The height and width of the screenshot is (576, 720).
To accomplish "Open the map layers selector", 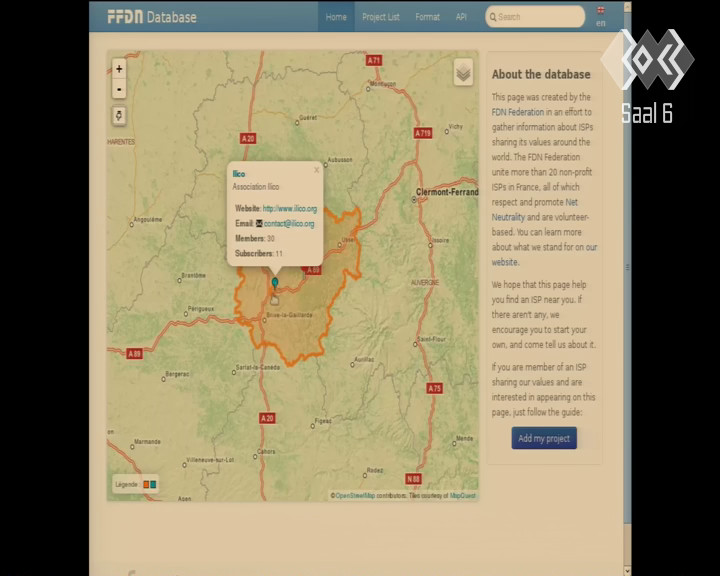I will pyautogui.click(x=463, y=72).
